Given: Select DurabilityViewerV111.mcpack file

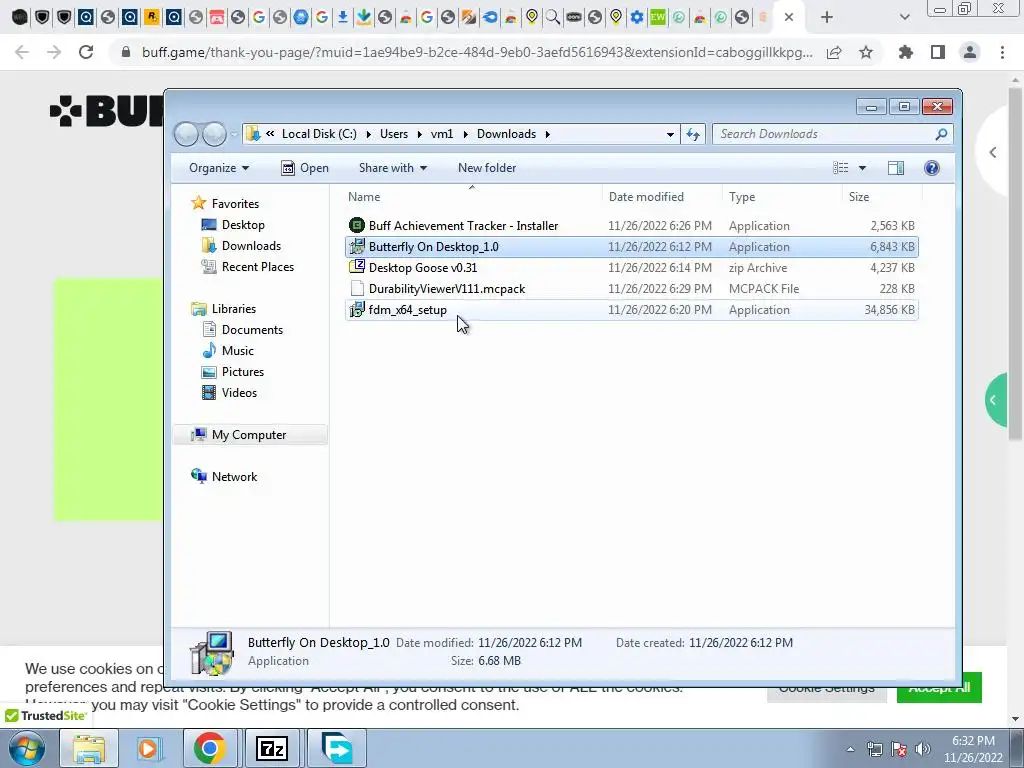Looking at the screenshot, I should 631,289.
